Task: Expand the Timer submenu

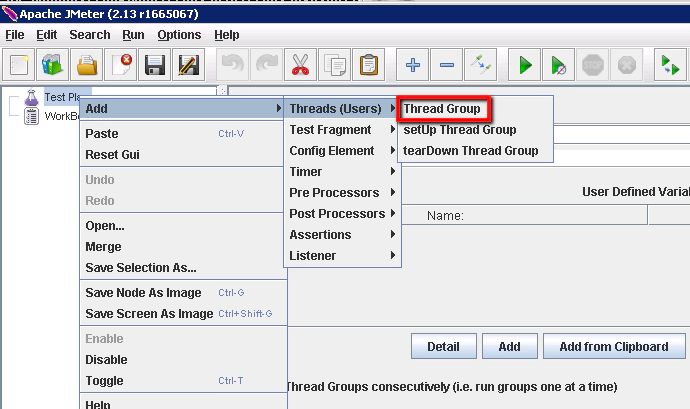Action: pos(342,172)
